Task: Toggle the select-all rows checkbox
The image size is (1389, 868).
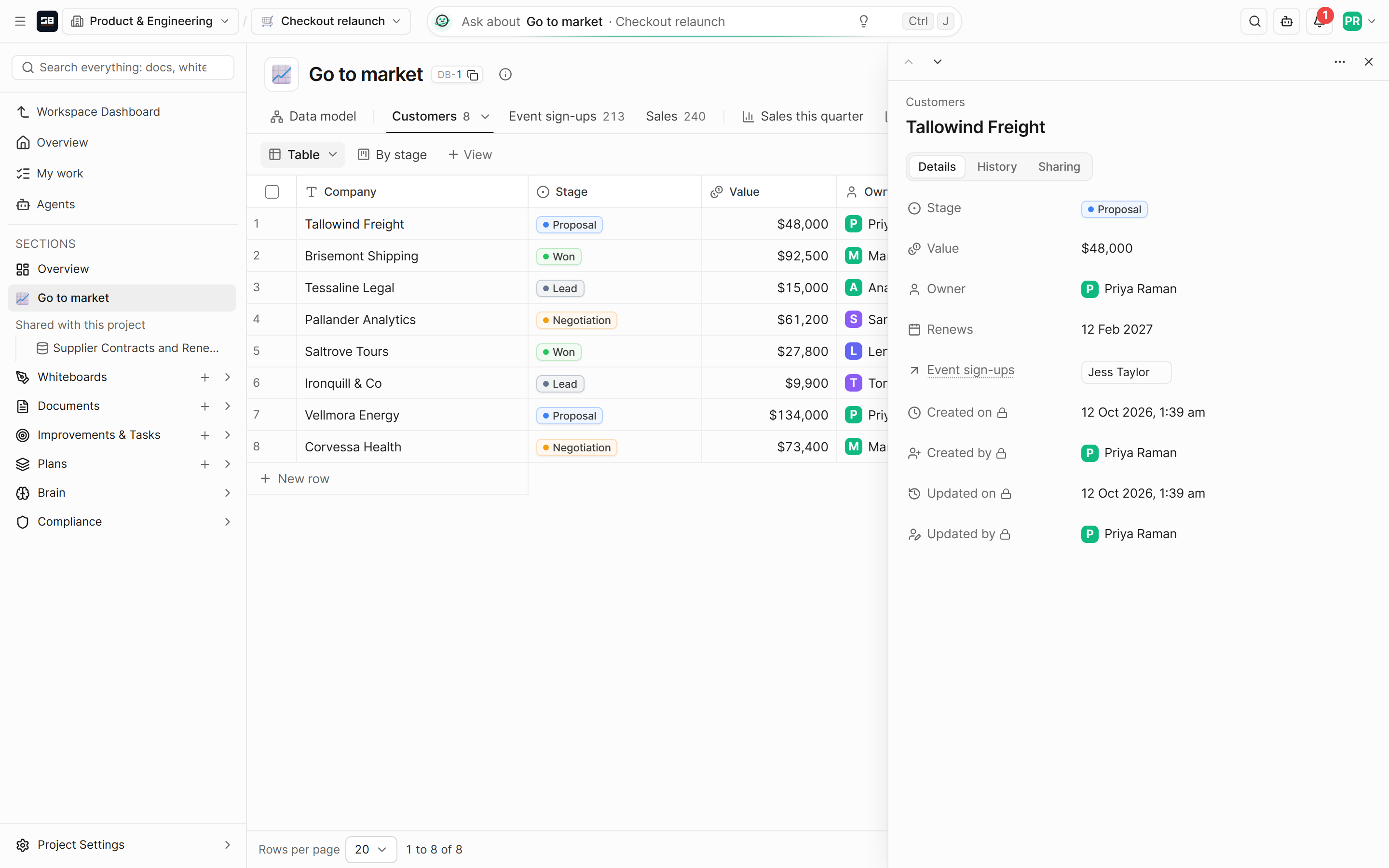Action: click(272, 192)
